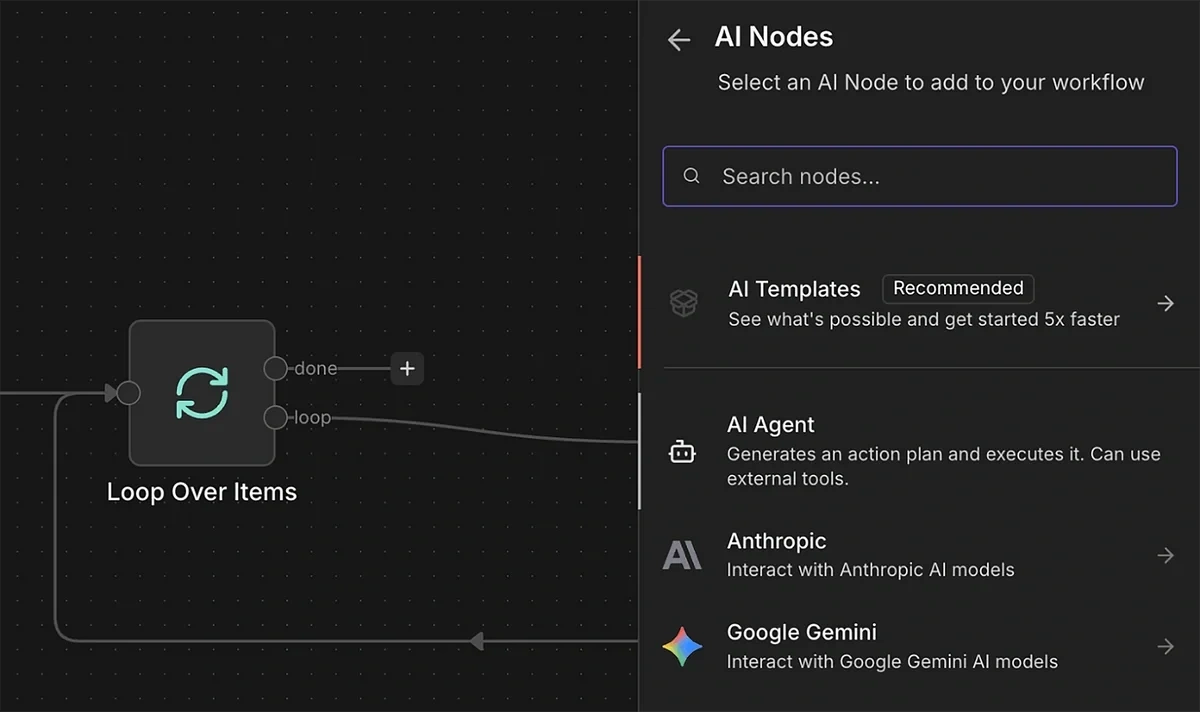Click the Loop Over Items input connector

128,393
